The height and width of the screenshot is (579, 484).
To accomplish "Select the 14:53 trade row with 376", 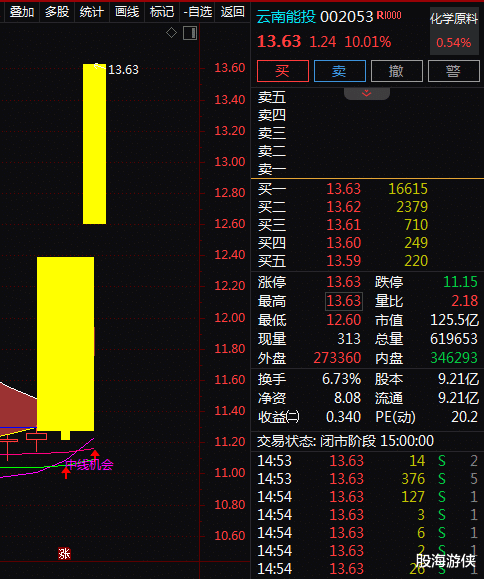I will point(367,479).
